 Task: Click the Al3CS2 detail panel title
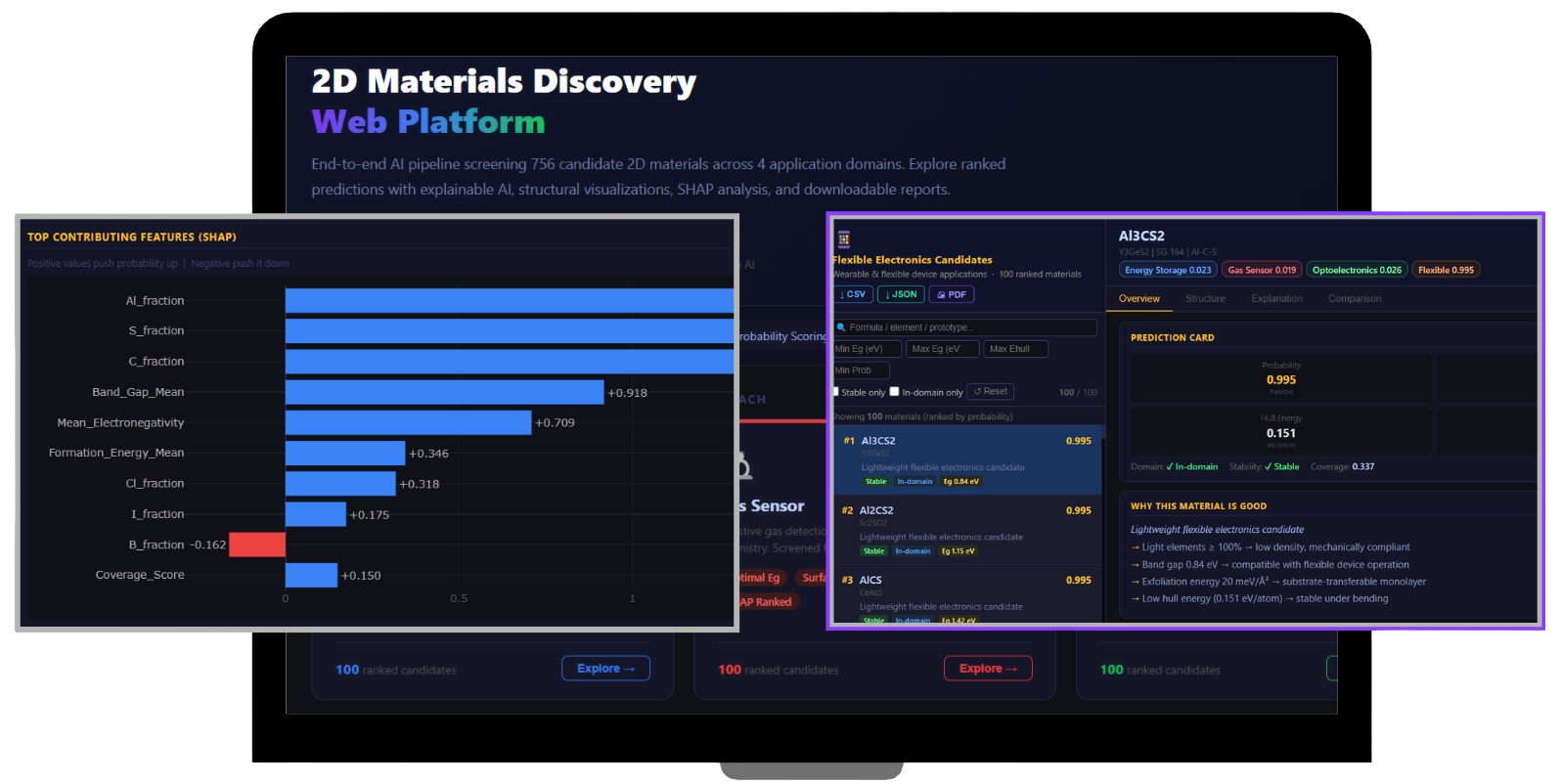click(x=1141, y=237)
